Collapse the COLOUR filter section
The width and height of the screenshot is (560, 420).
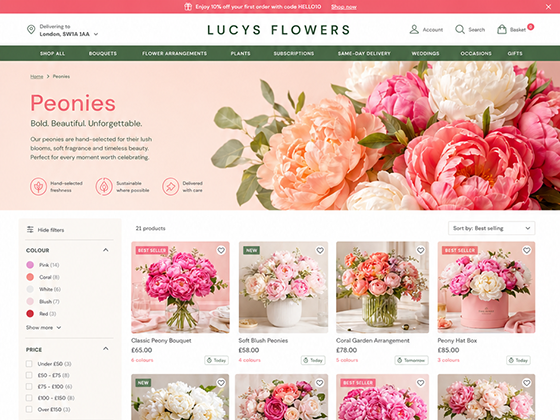105,250
